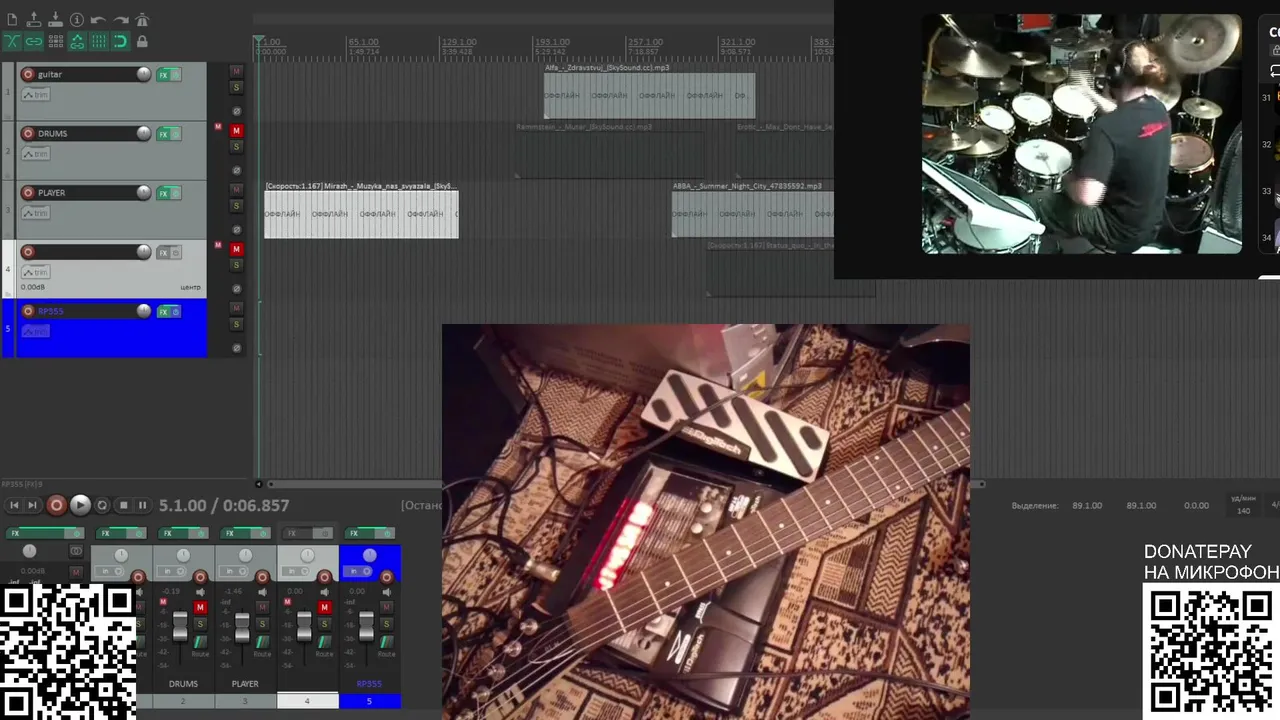Screen dimensions: 1280x720
Task: Arm DRUMS track for recording in track panel
Action: click(x=28, y=133)
